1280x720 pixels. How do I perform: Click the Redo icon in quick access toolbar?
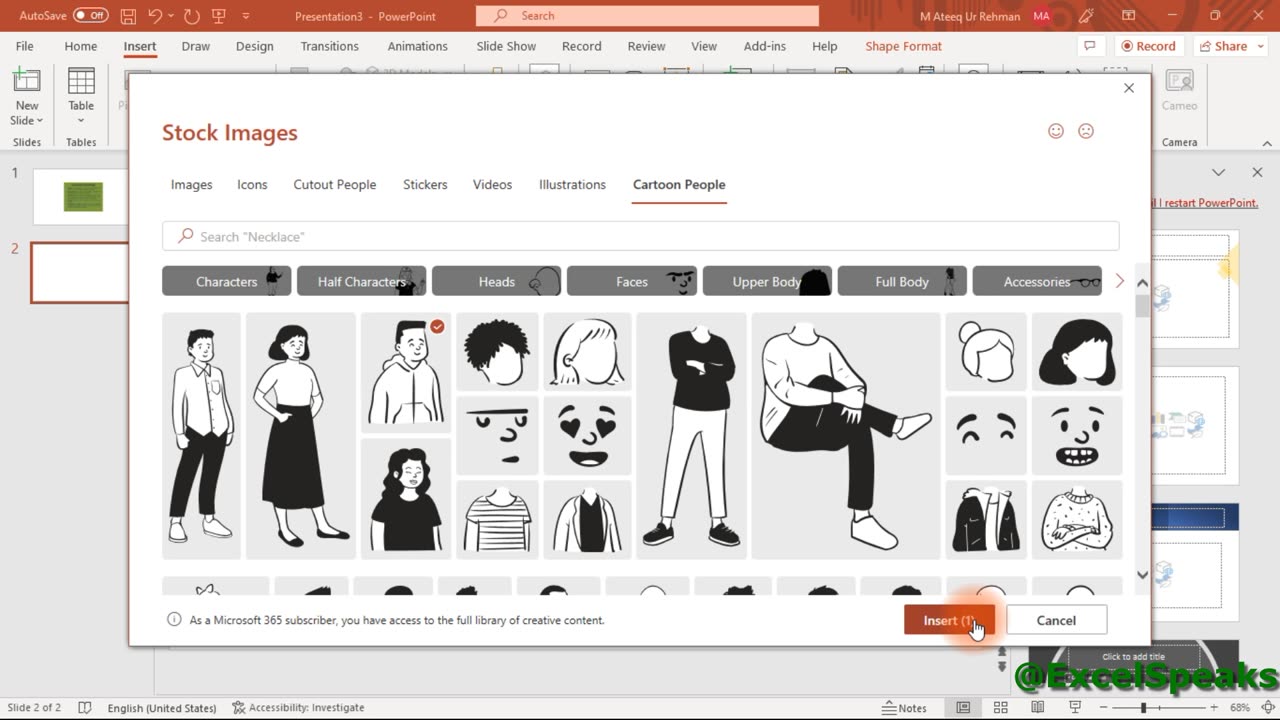click(x=192, y=16)
